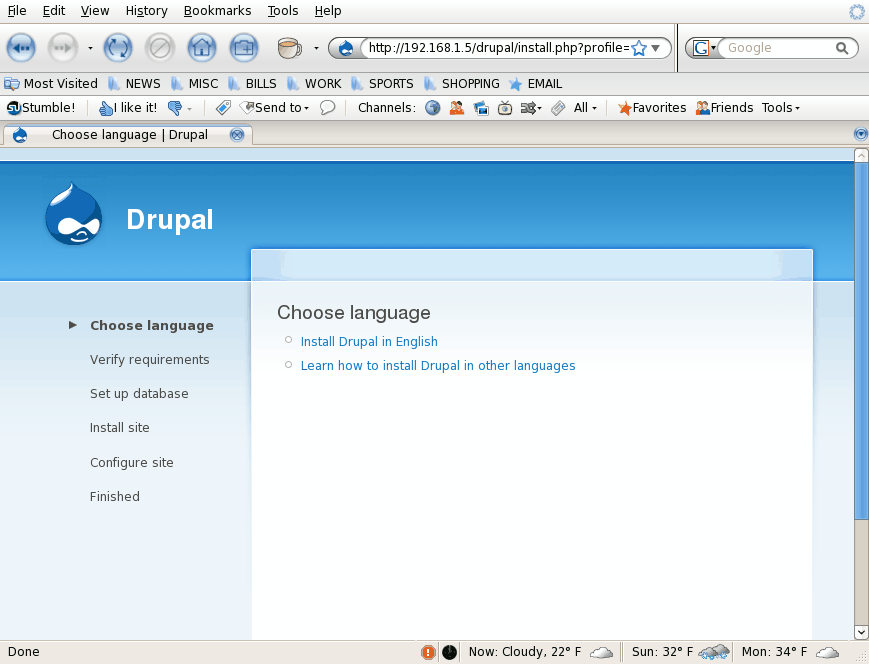The width and height of the screenshot is (869, 664).
Task: Click the StumbleUpon tag icon
Action: pyautogui.click(x=223, y=108)
